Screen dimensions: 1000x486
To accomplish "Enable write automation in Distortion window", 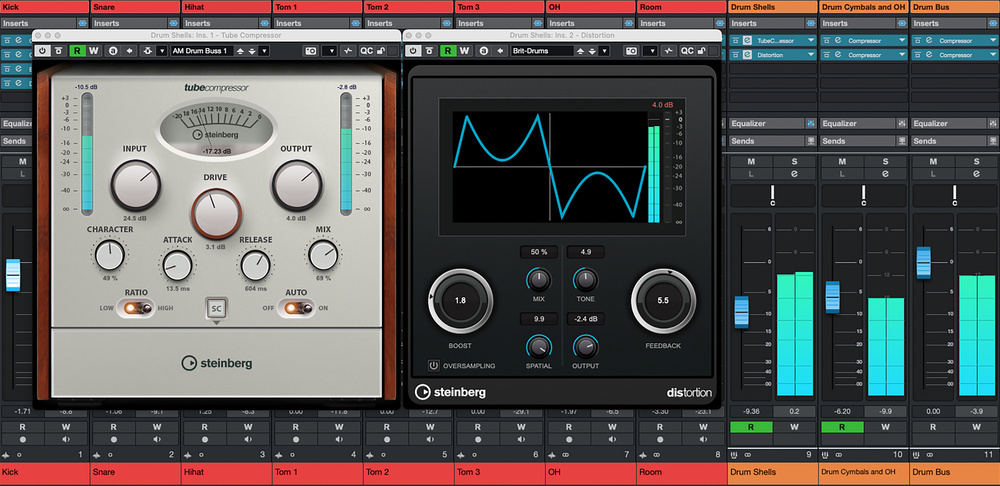I will click(x=464, y=50).
